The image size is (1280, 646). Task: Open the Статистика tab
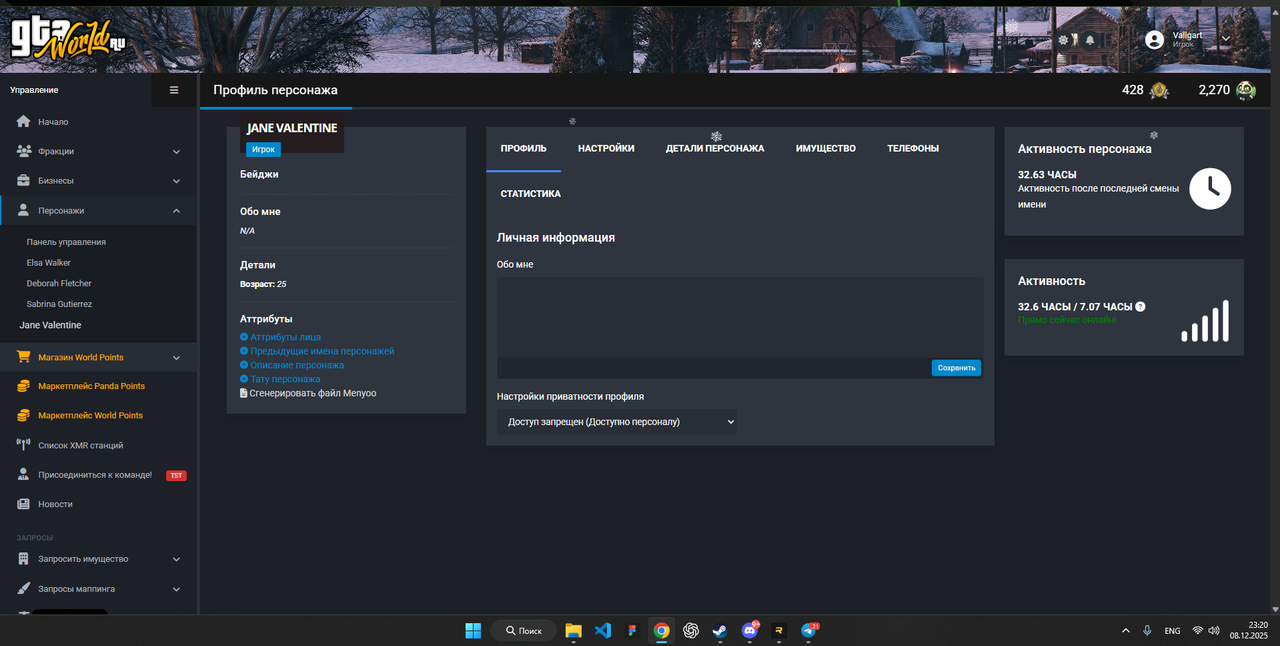pos(531,194)
